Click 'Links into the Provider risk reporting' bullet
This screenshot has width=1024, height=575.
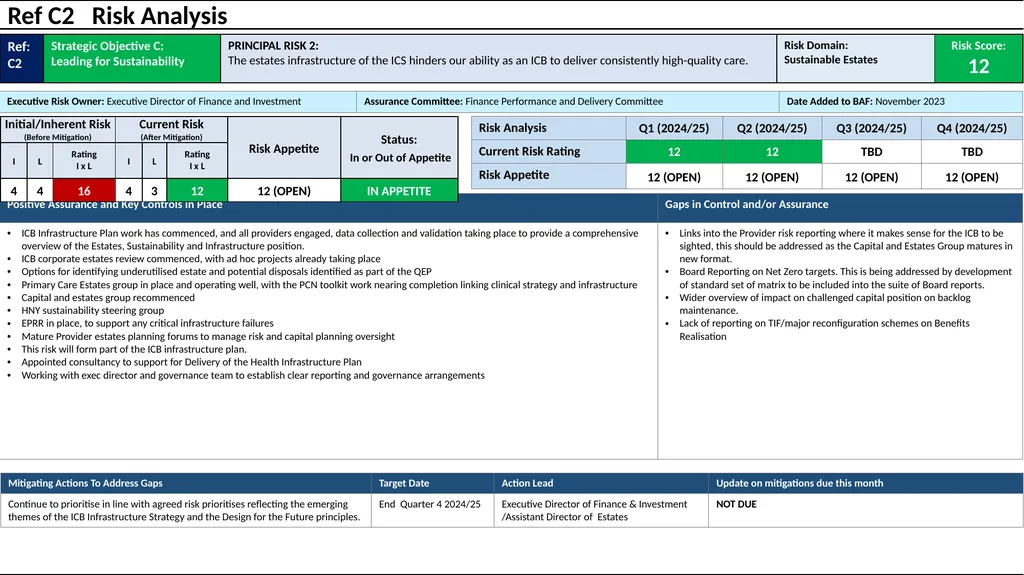click(x=846, y=246)
